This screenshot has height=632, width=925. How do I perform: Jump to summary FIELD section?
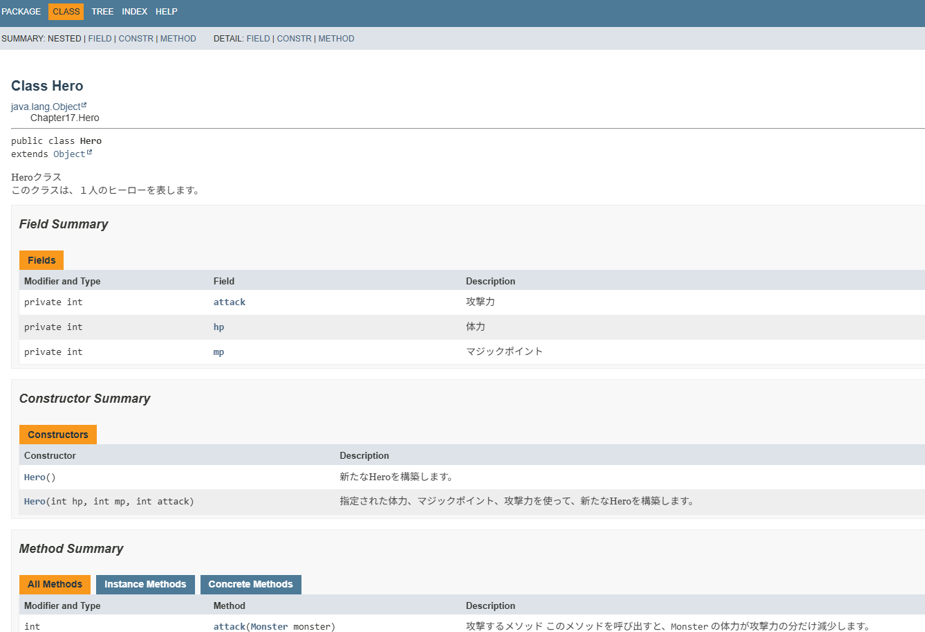[x=100, y=38]
